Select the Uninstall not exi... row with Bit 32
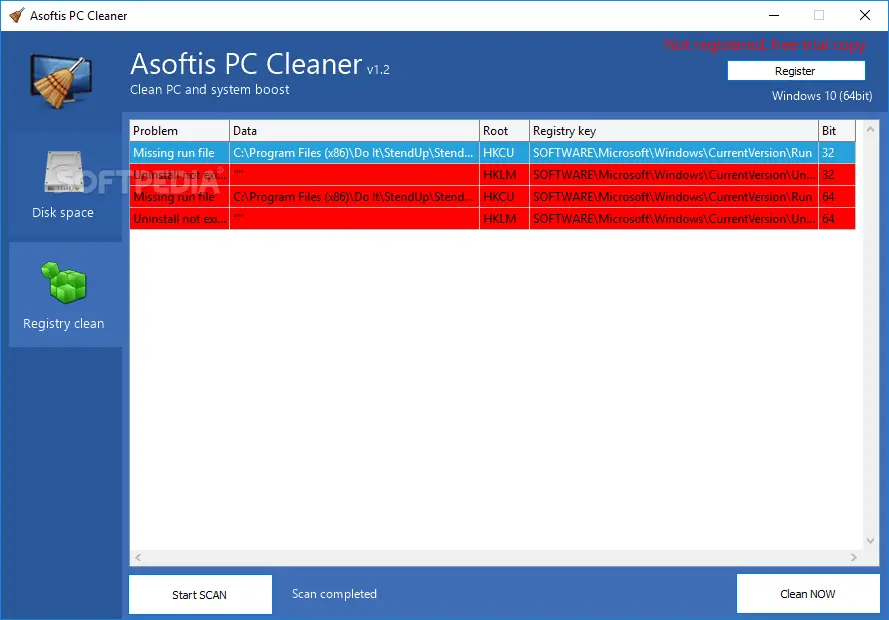The image size is (889, 620). pos(492,175)
